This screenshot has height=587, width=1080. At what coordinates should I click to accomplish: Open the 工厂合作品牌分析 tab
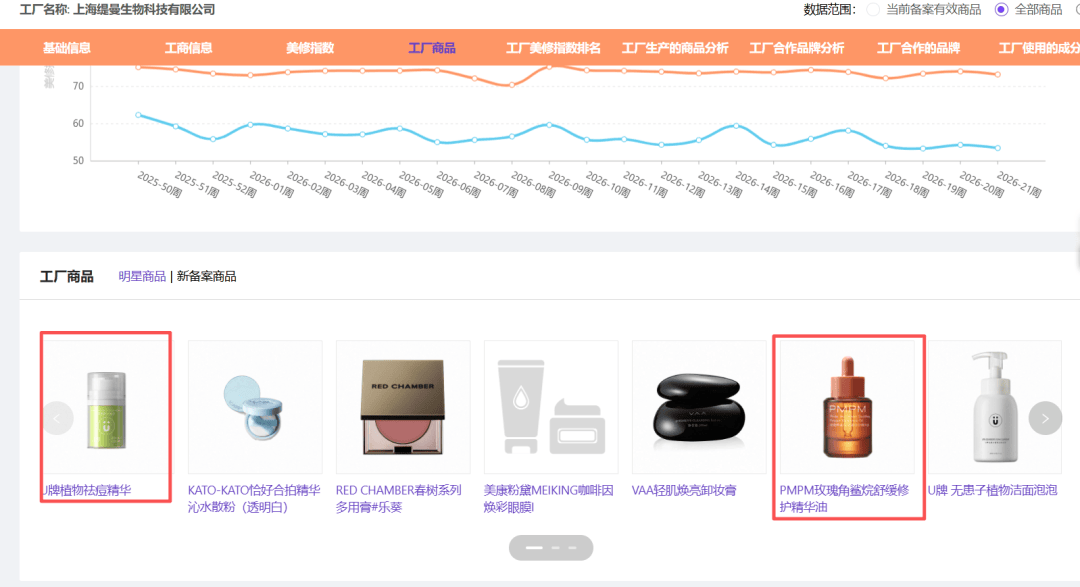(797, 48)
